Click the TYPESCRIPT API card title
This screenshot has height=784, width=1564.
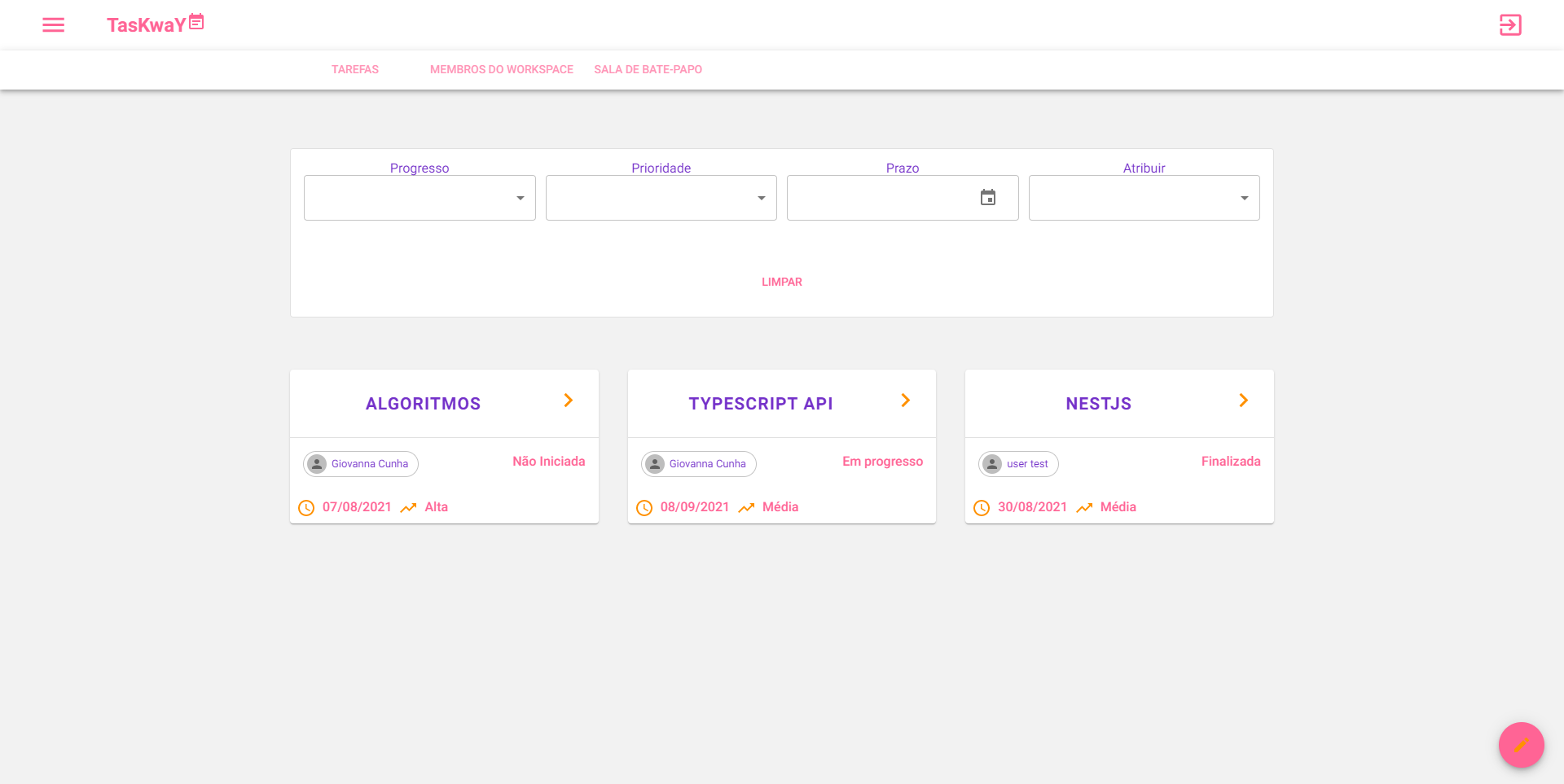click(761, 404)
